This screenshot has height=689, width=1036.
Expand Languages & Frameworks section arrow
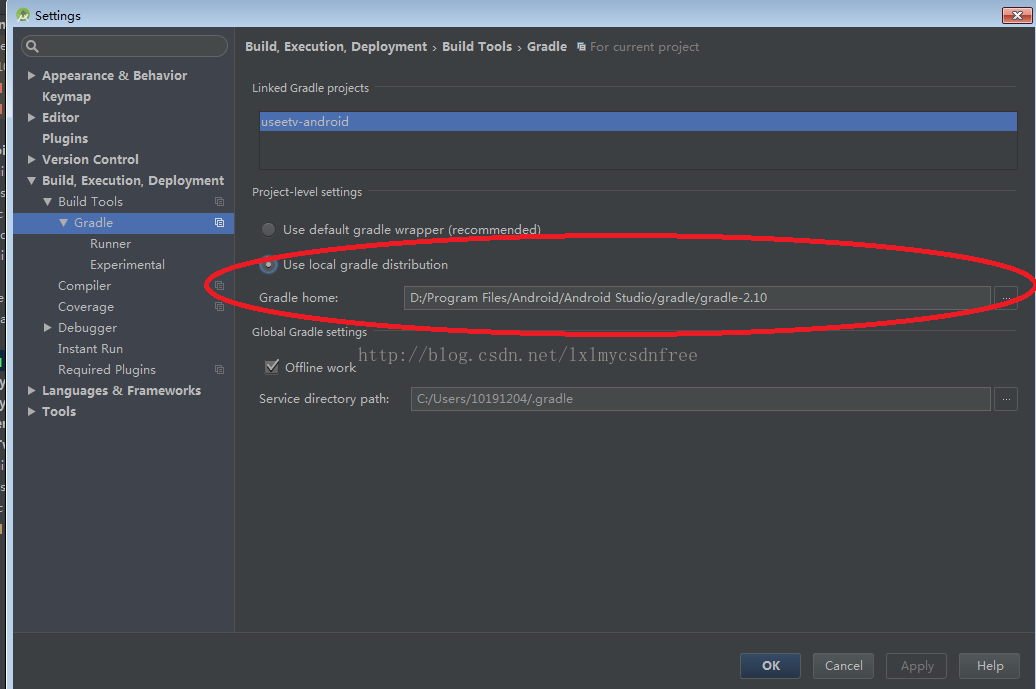tap(31, 390)
